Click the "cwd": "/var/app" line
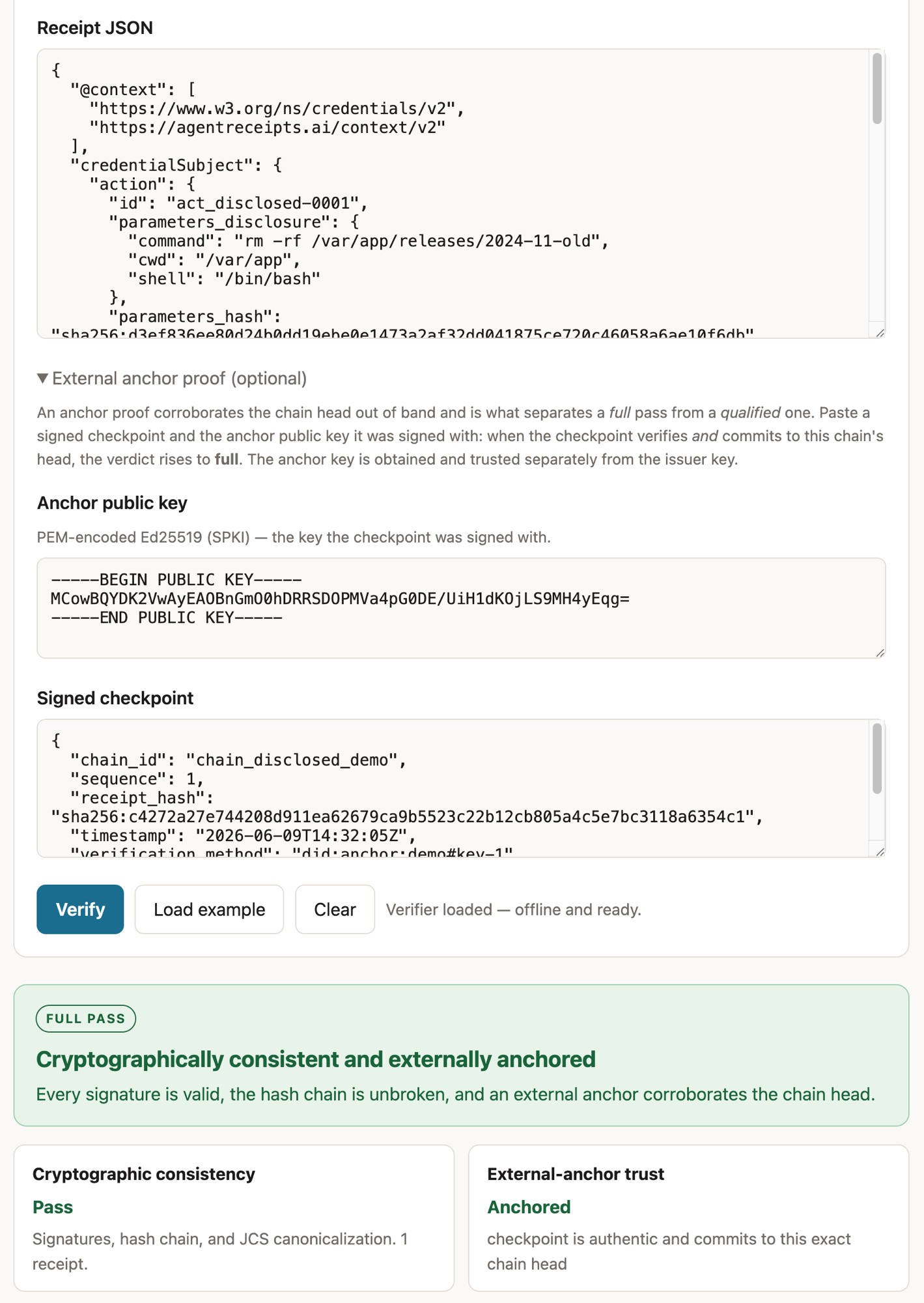This screenshot has width=924, height=1303. coord(214,260)
